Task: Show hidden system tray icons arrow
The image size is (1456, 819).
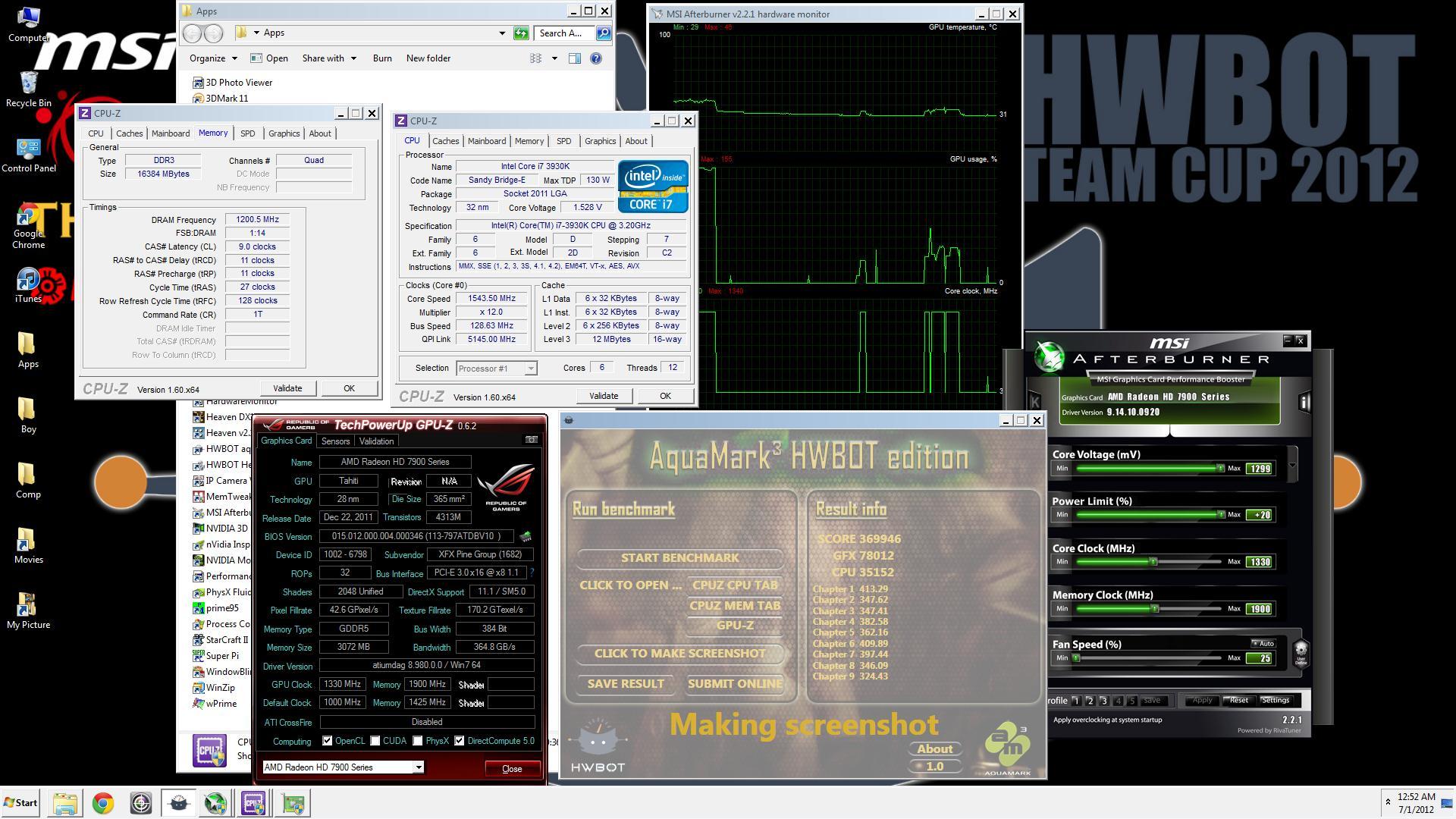Action: tap(1388, 802)
